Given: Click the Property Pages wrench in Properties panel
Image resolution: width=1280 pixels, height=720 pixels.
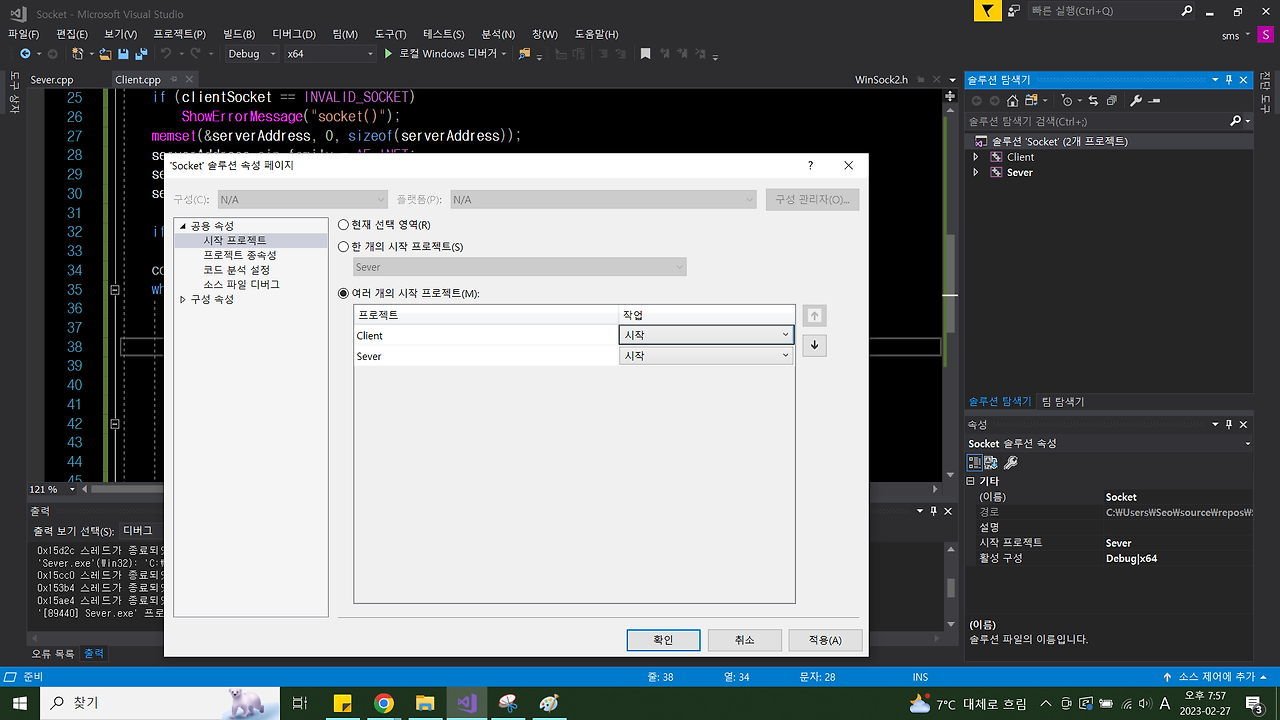Looking at the screenshot, I should pos(1011,462).
